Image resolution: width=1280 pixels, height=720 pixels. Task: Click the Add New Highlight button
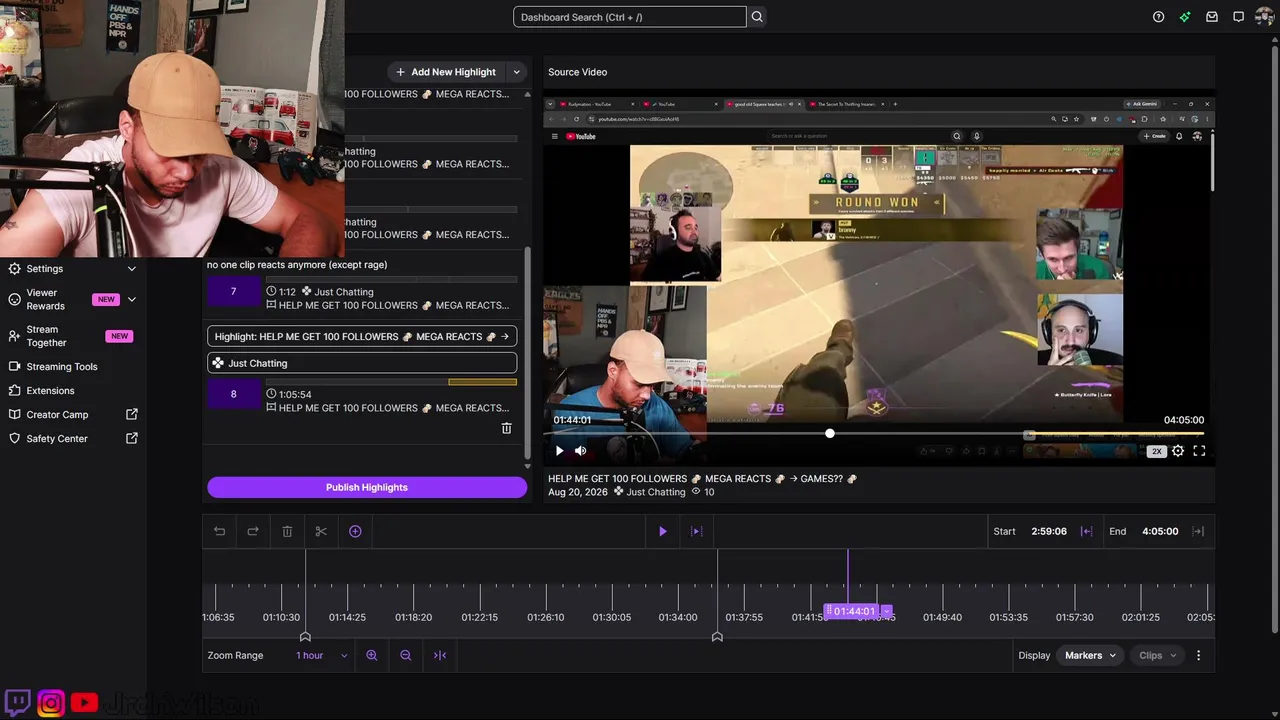click(446, 72)
